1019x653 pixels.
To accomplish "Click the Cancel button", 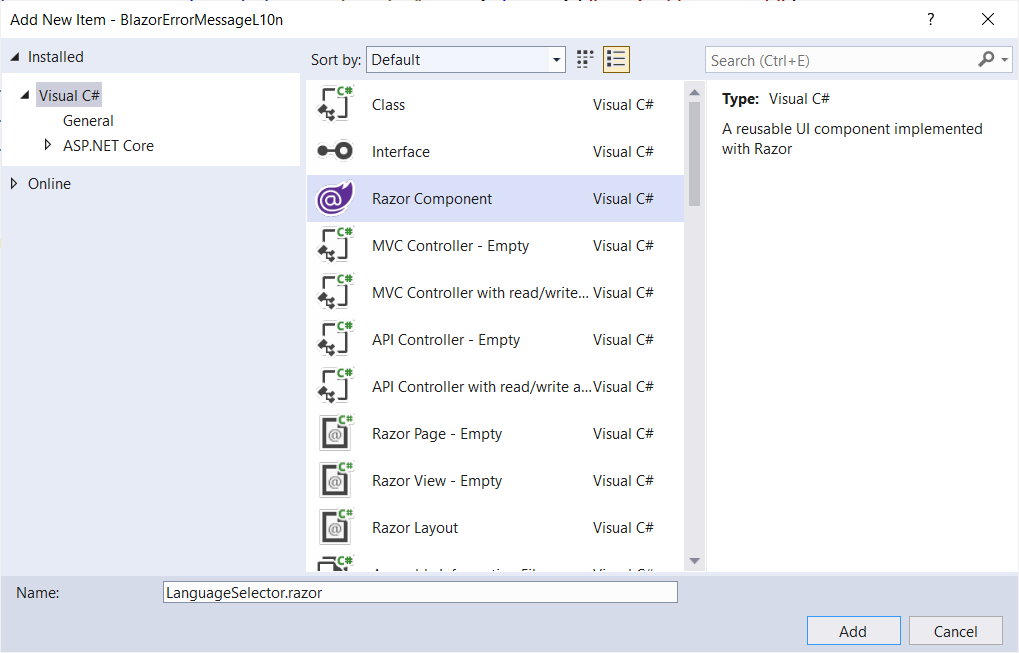I will [955, 631].
